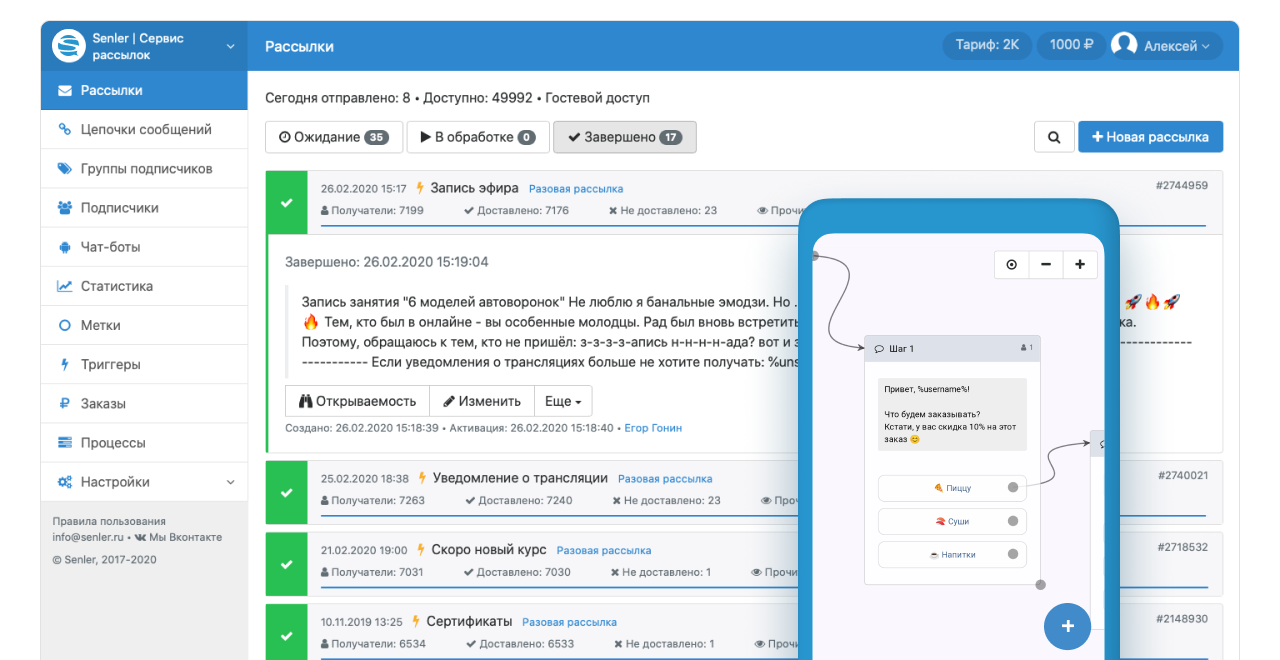
Task: Open the Скоро новый курс mailing
Action: [x=489, y=550]
